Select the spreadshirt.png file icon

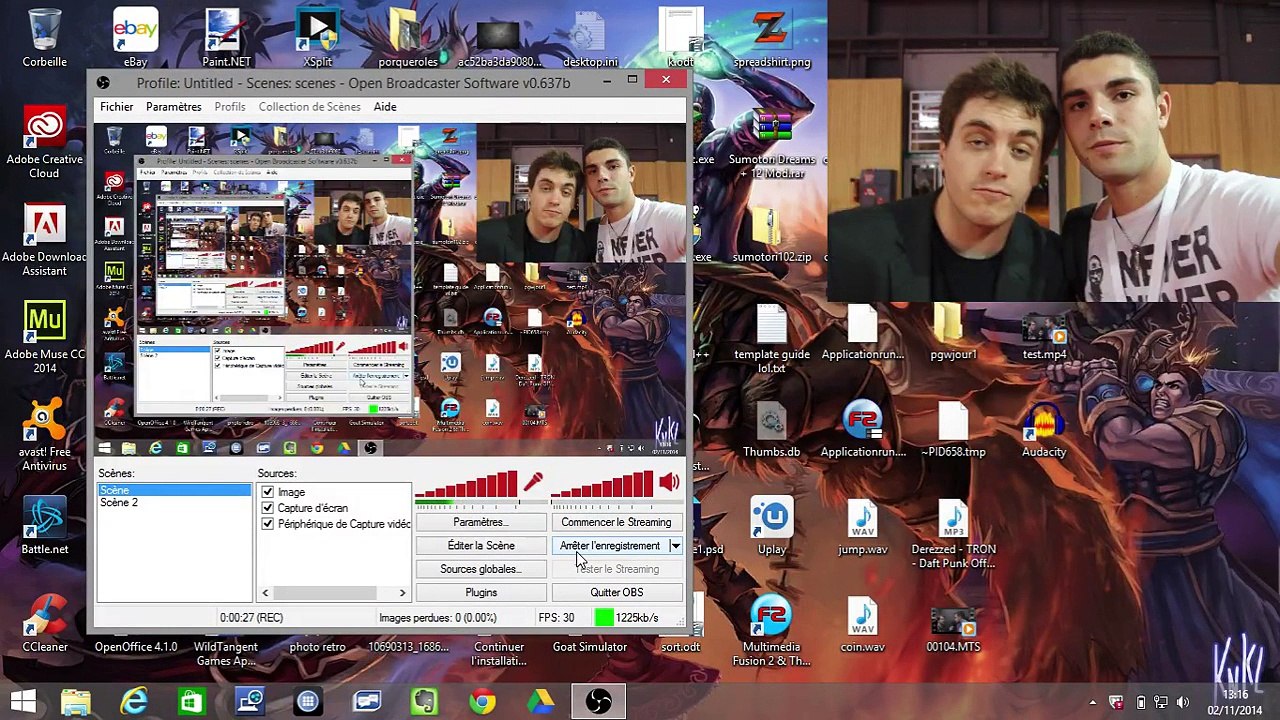[x=771, y=38]
